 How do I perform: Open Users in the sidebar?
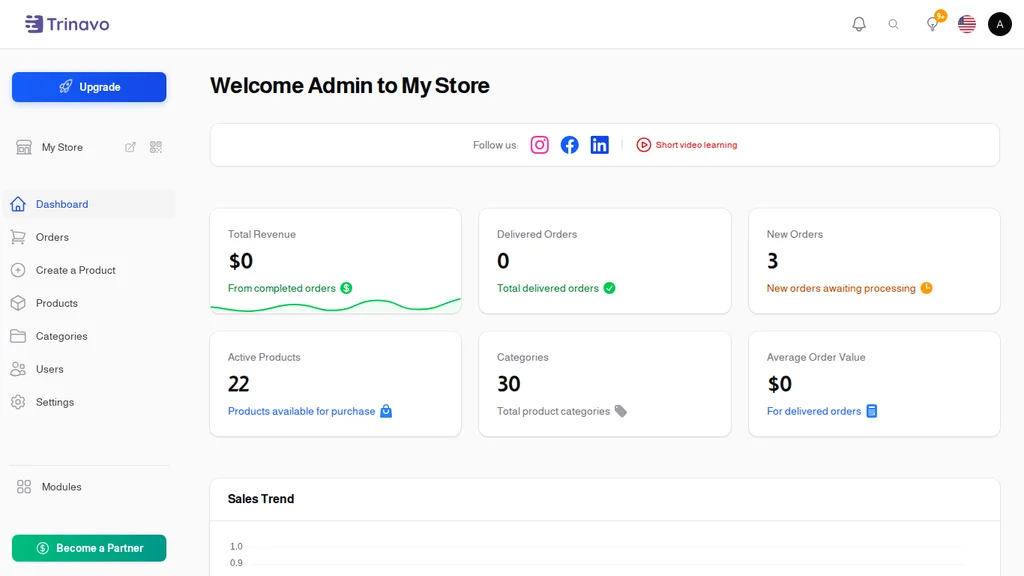[89, 369]
